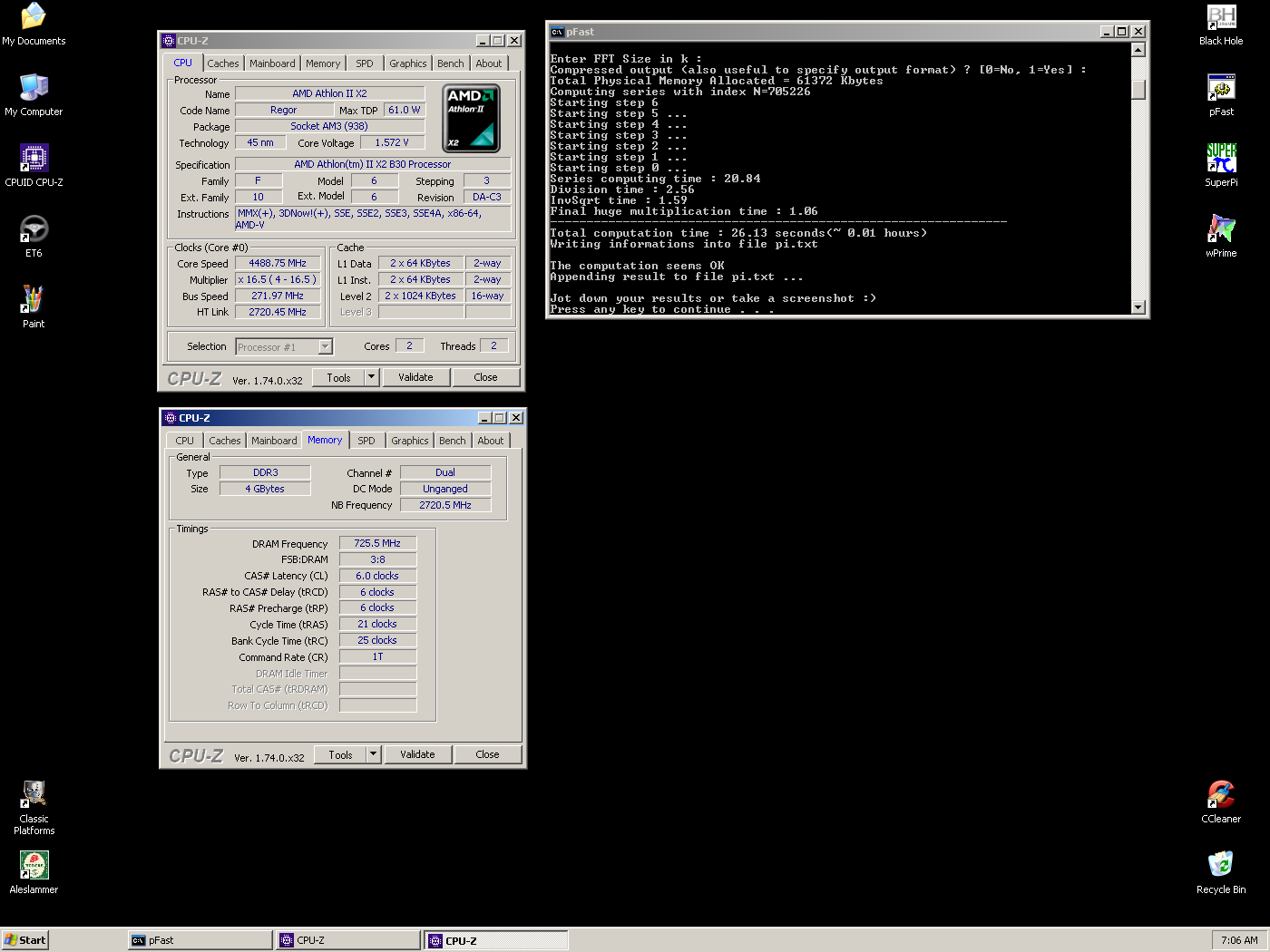The image size is (1270, 952).
Task: Launch CPUID CPU-Z desktop shortcut
Action: point(34,166)
